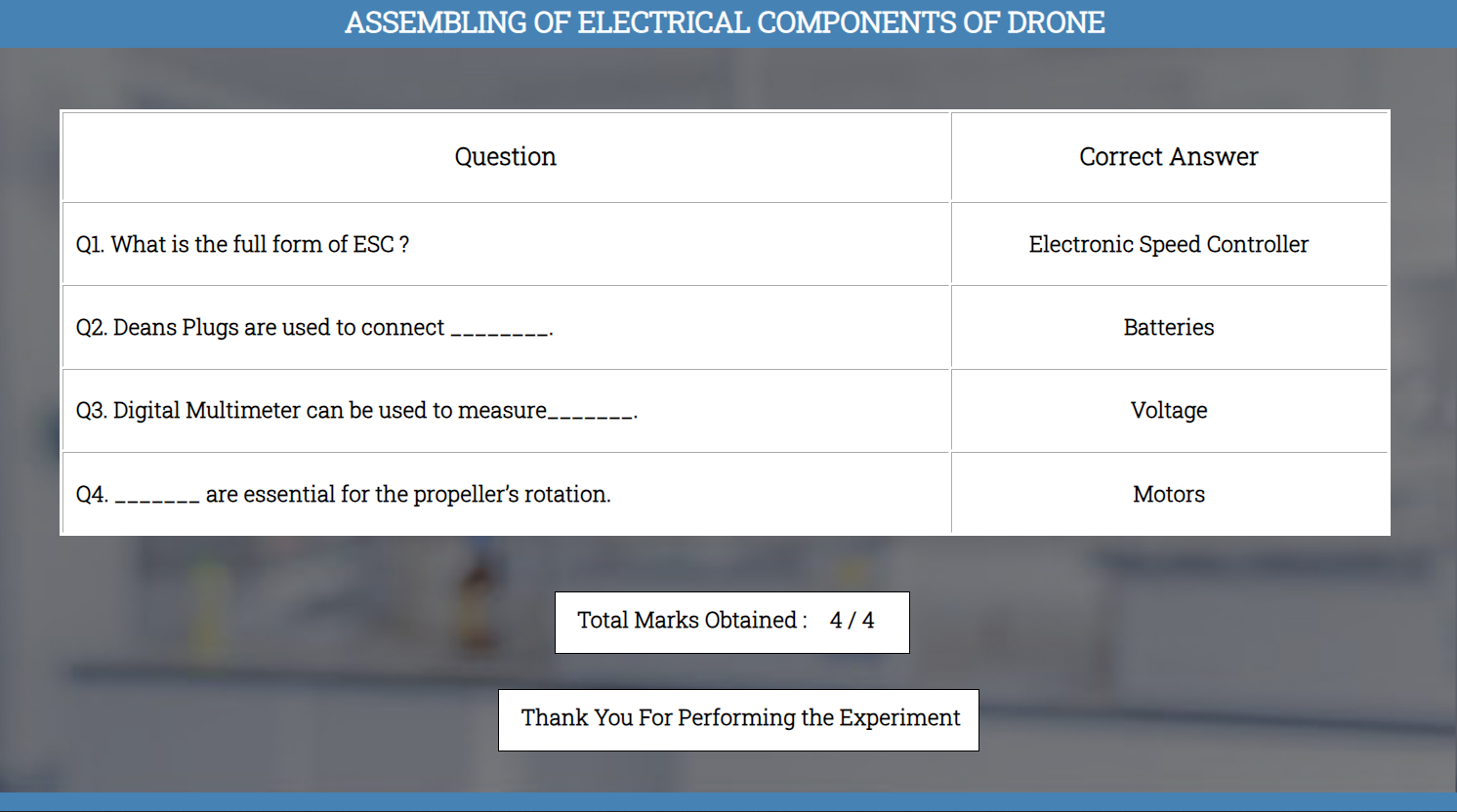1457x812 pixels.
Task: Click 'Thank You For Performing the Experiment' box
Action: point(739,719)
